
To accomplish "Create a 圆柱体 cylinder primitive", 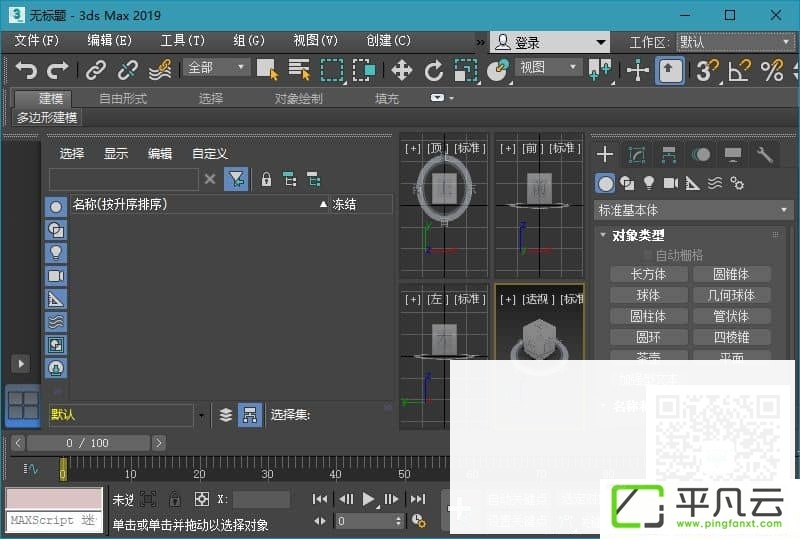I will [648, 316].
